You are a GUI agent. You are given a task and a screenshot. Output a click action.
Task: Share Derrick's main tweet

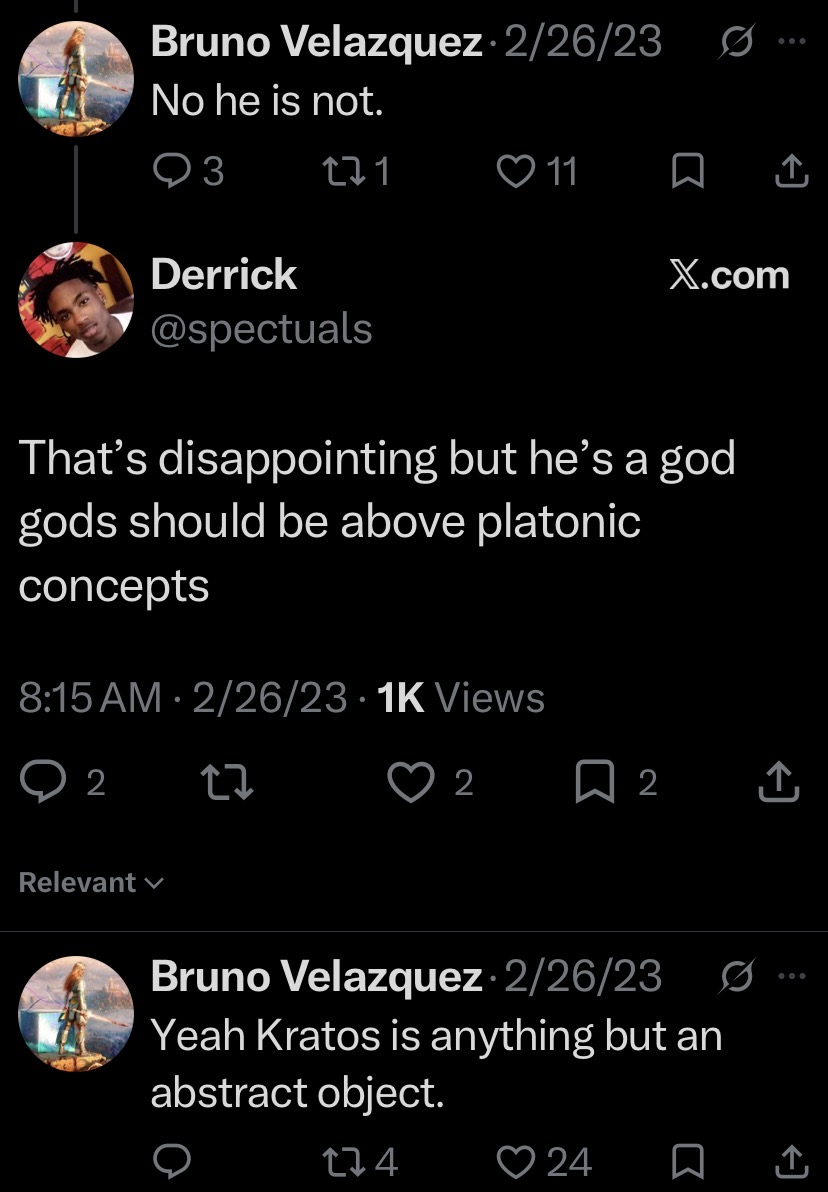[x=779, y=782]
